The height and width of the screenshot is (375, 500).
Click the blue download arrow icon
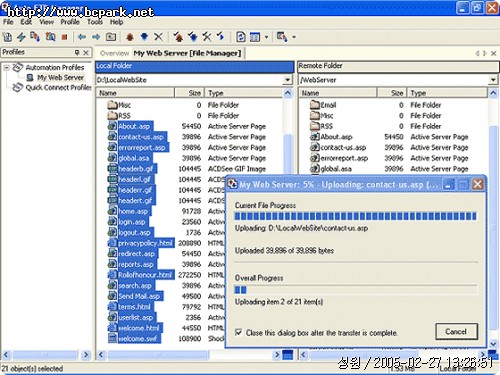[144, 37]
